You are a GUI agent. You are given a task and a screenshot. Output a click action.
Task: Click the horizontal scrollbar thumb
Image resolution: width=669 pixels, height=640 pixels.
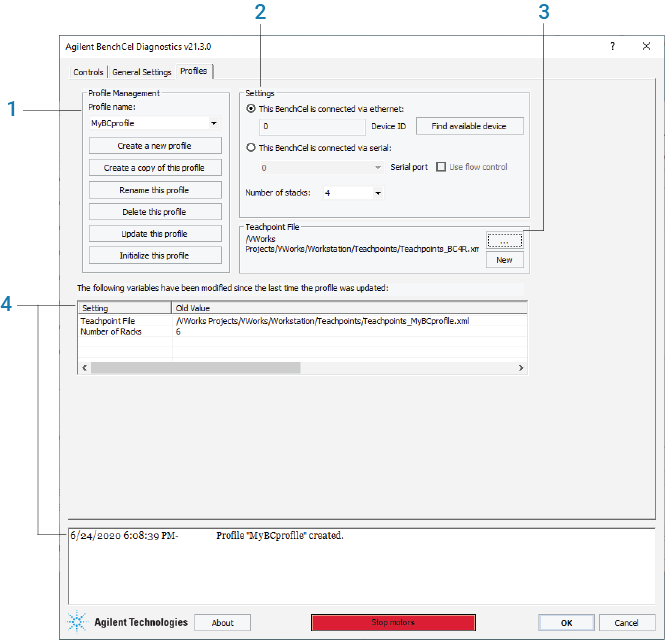tap(196, 368)
